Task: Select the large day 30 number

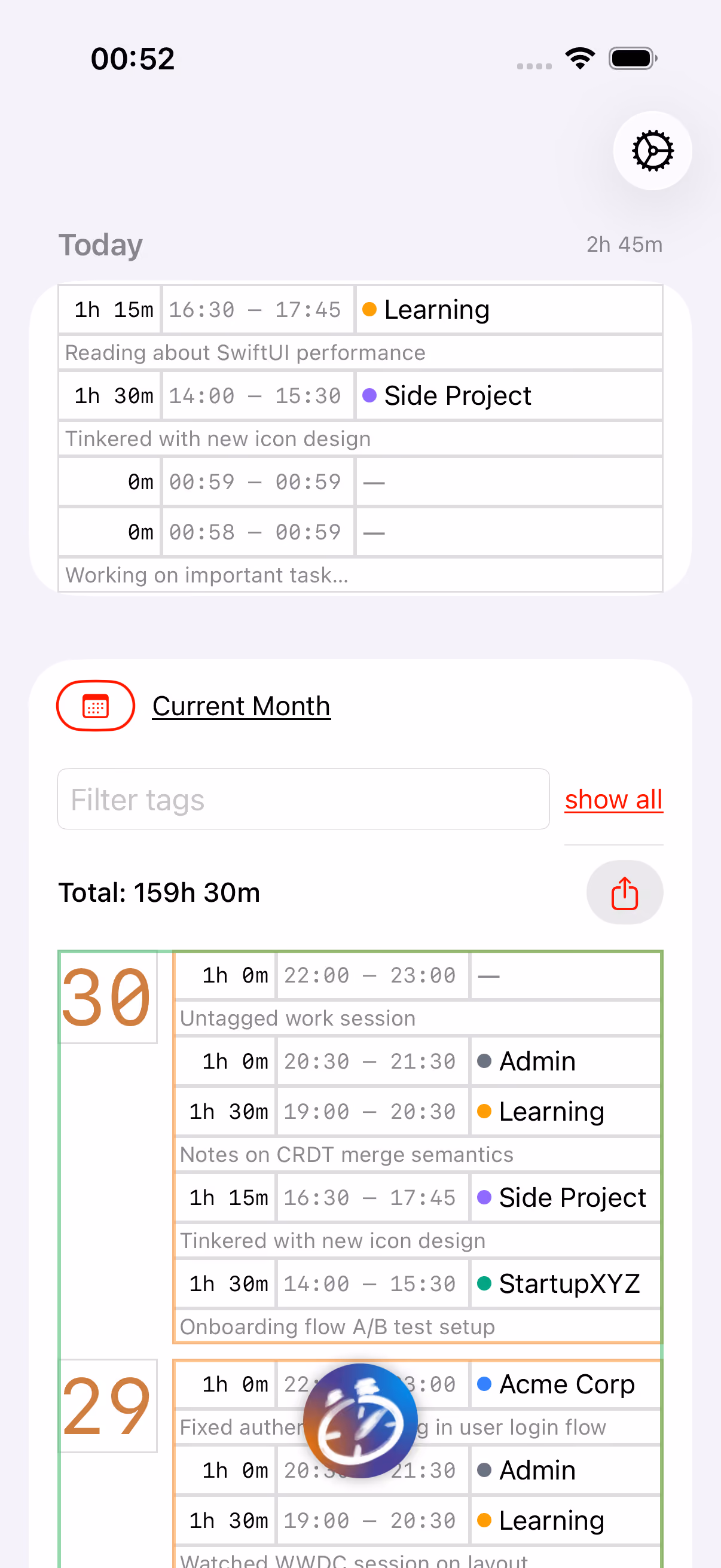Action: pos(108,997)
